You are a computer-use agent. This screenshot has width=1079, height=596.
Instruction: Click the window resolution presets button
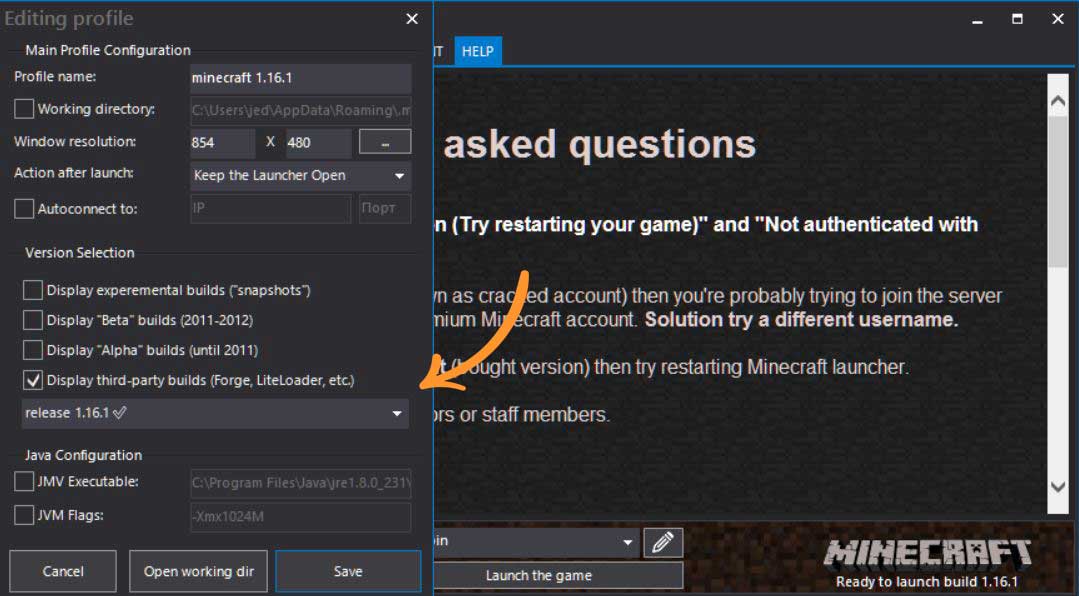click(385, 142)
